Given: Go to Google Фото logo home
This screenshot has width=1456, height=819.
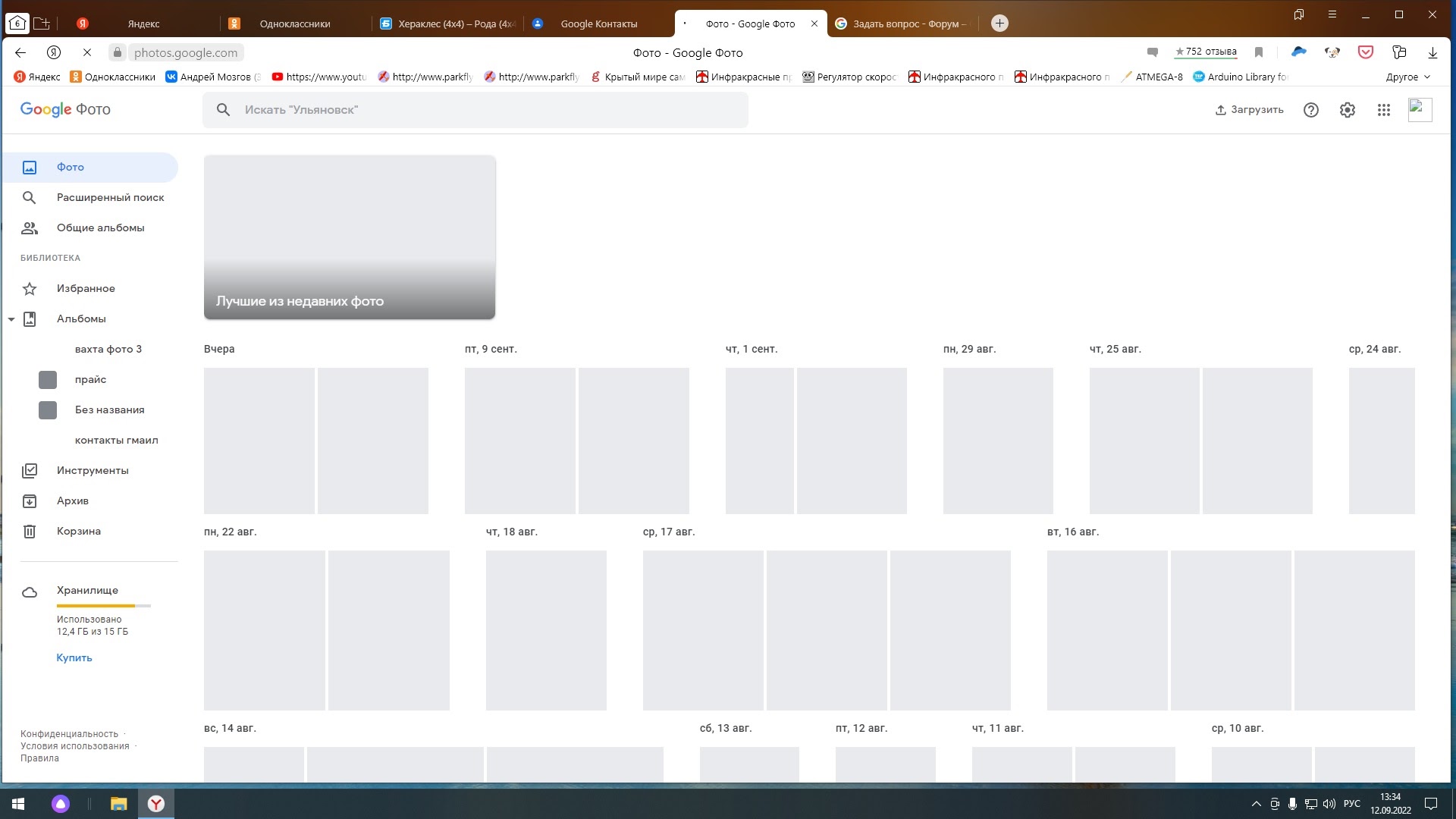Looking at the screenshot, I should (x=65, y=109).
